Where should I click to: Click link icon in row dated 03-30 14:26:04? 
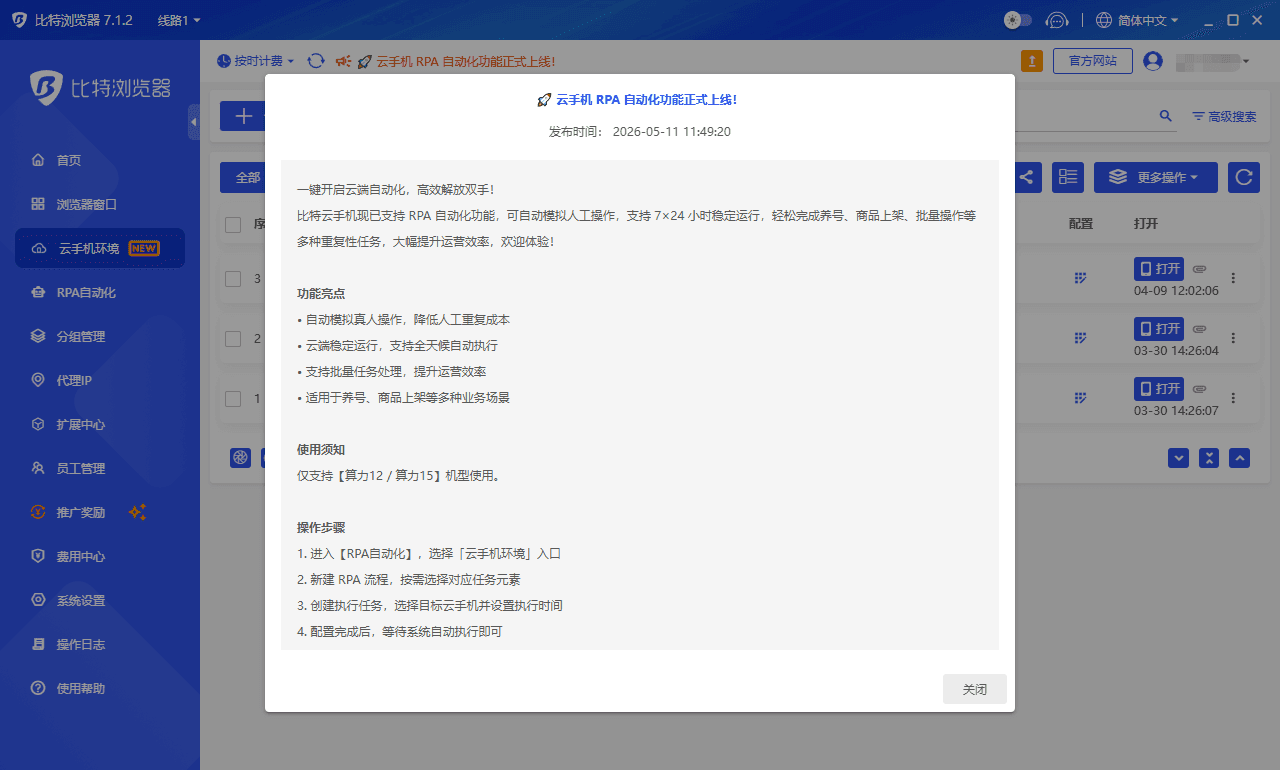(1200, 329)
